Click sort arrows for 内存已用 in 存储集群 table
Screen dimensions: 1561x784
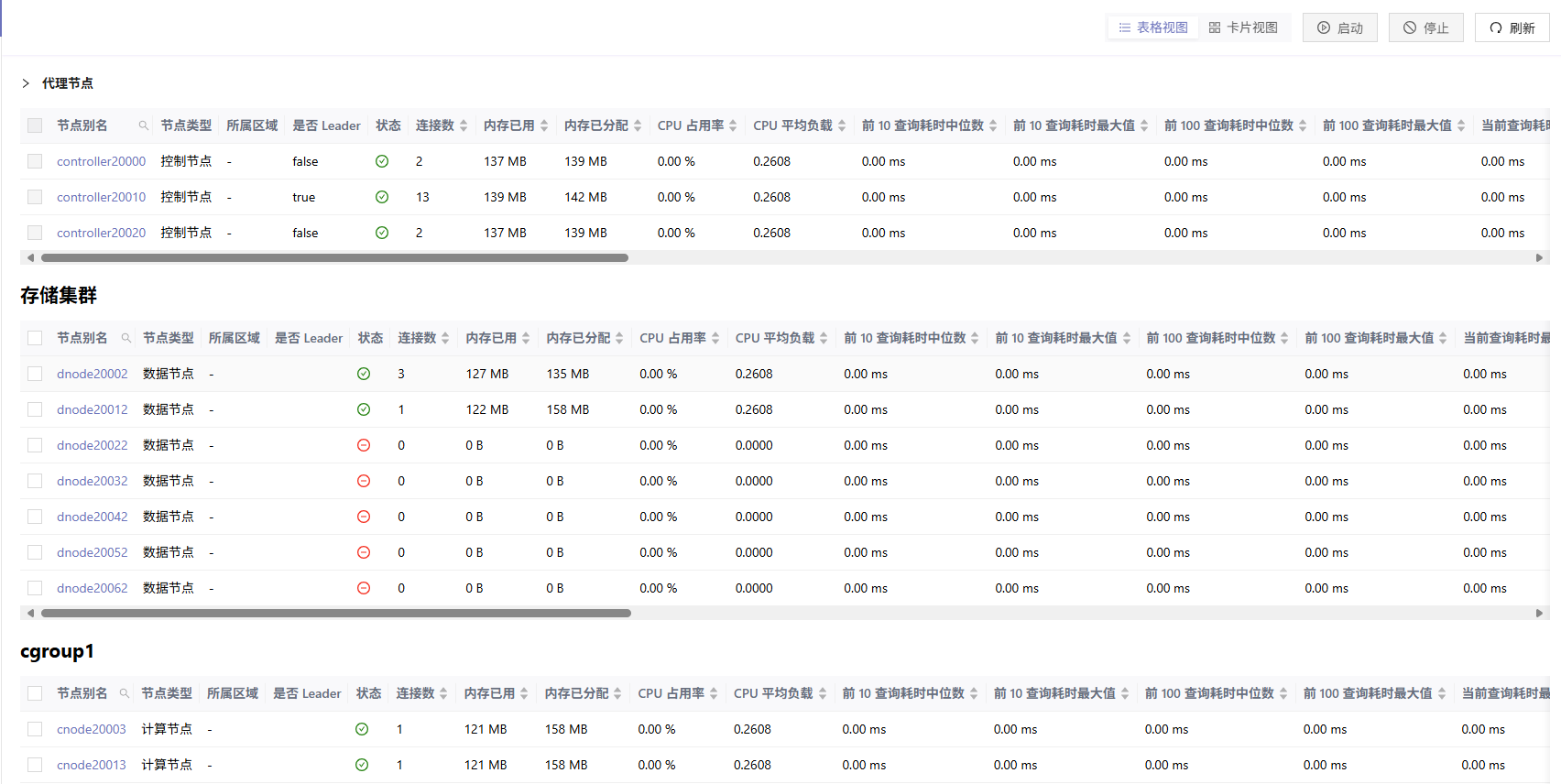pyautogui.click(x=526, y=338)
